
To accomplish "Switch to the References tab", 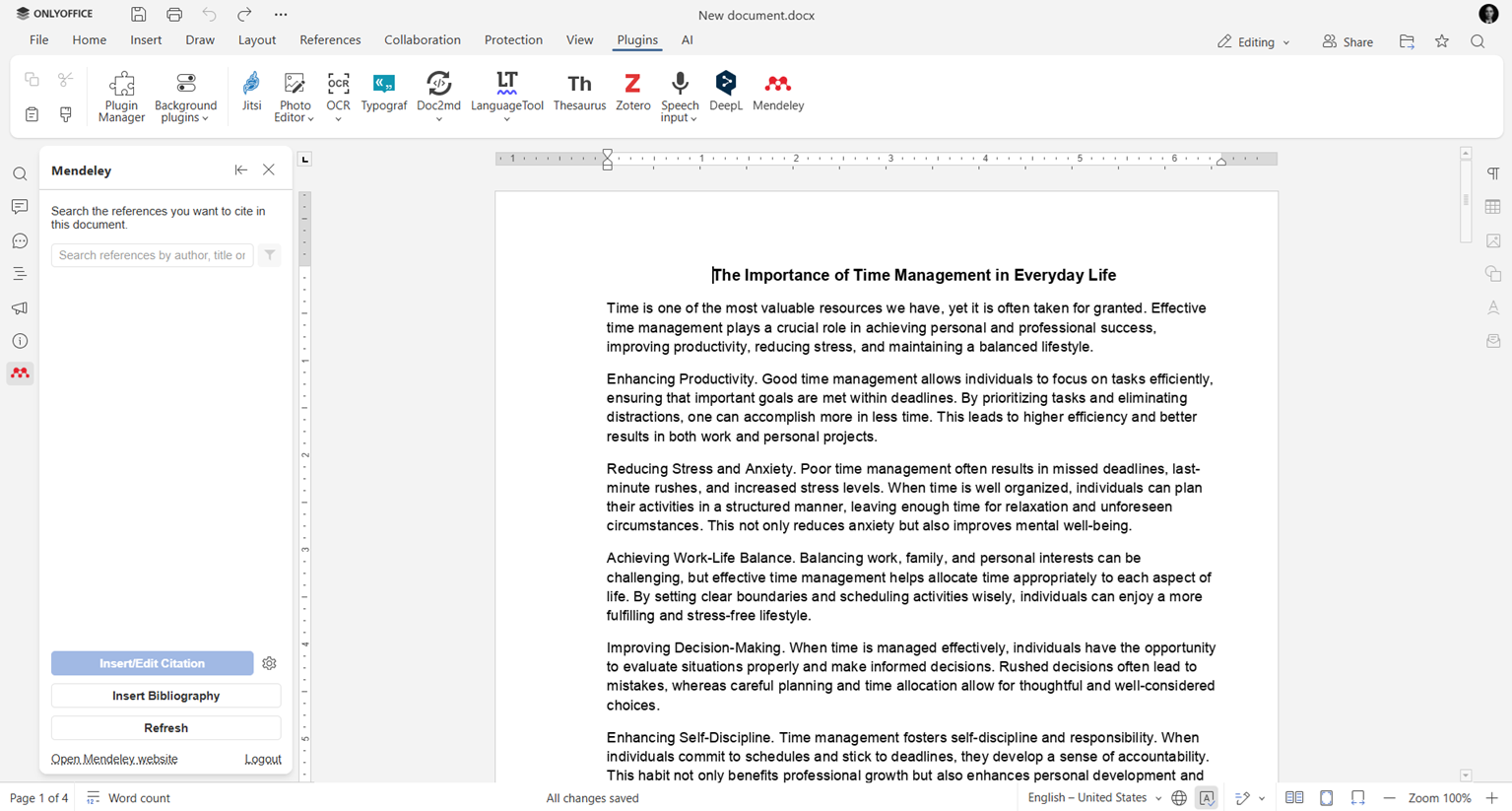I will coord(330,40).
